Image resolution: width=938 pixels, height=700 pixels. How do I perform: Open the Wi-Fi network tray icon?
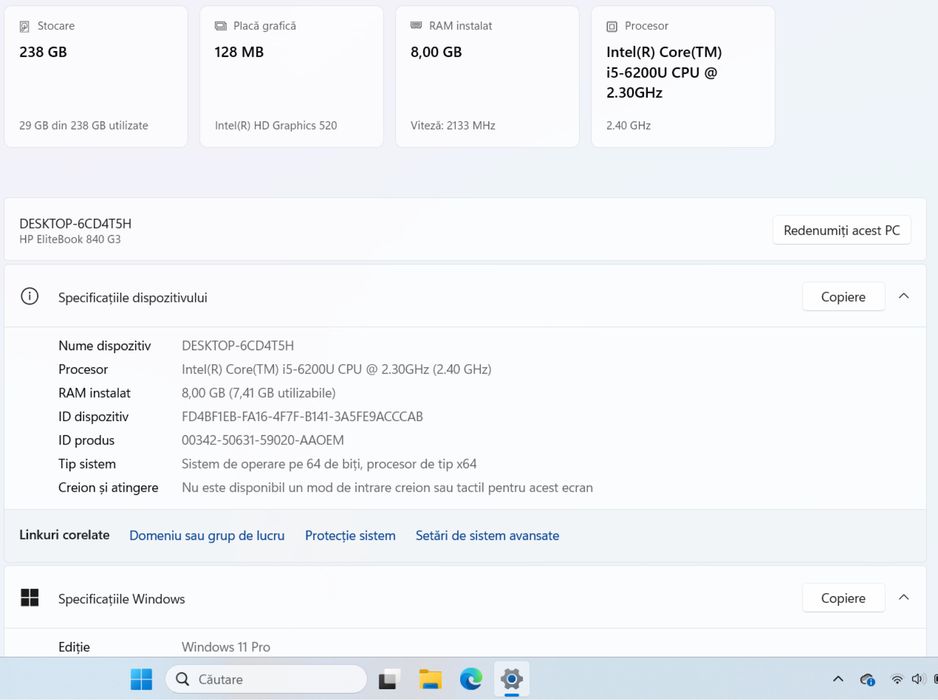(897, 679)
